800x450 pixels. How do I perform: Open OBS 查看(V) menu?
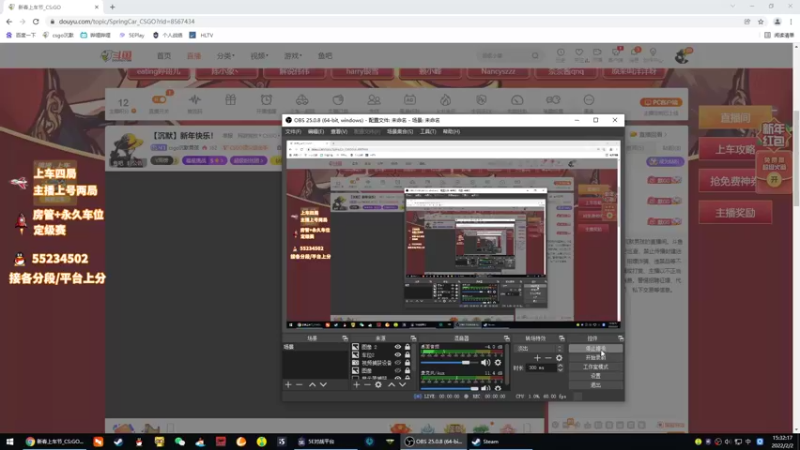click(x=339, y=132)
